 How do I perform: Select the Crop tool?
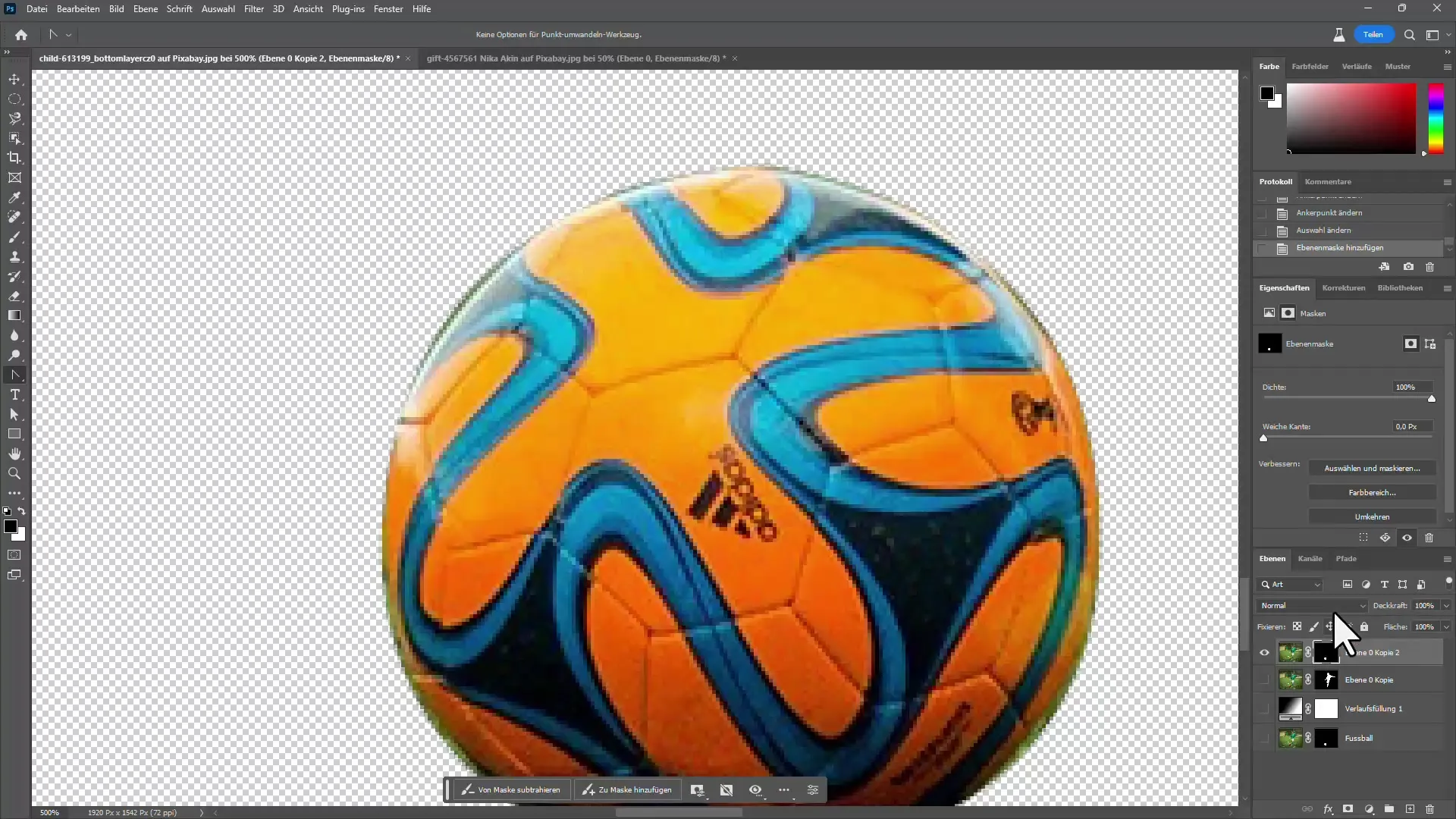(14, 158)
